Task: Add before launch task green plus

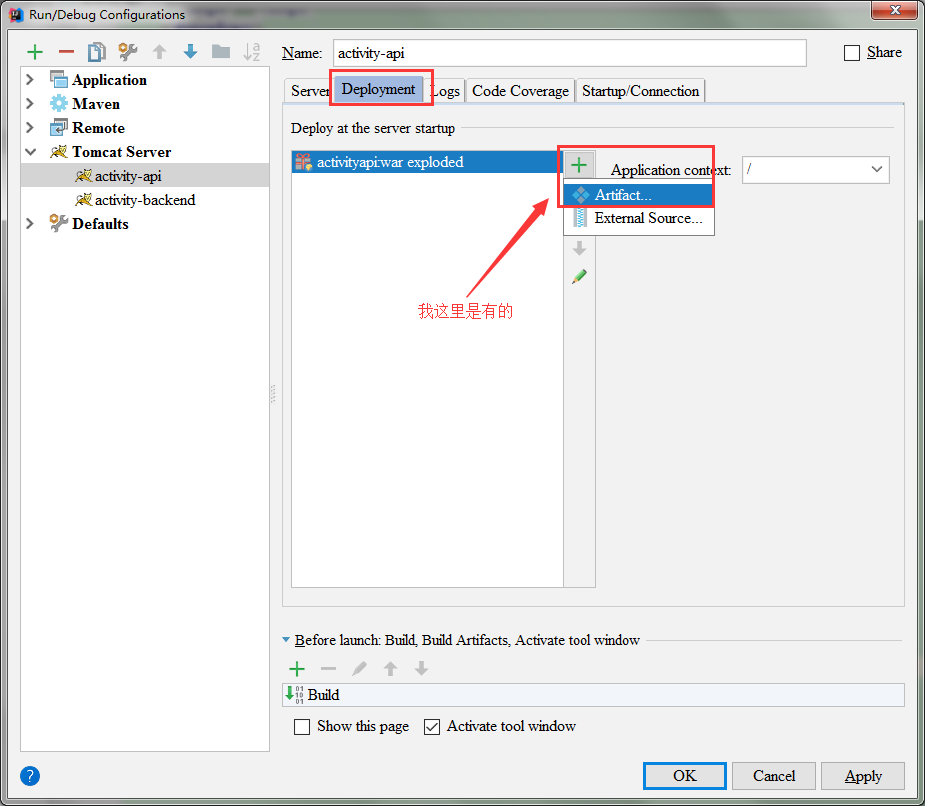Action: (x=297, y=669)
